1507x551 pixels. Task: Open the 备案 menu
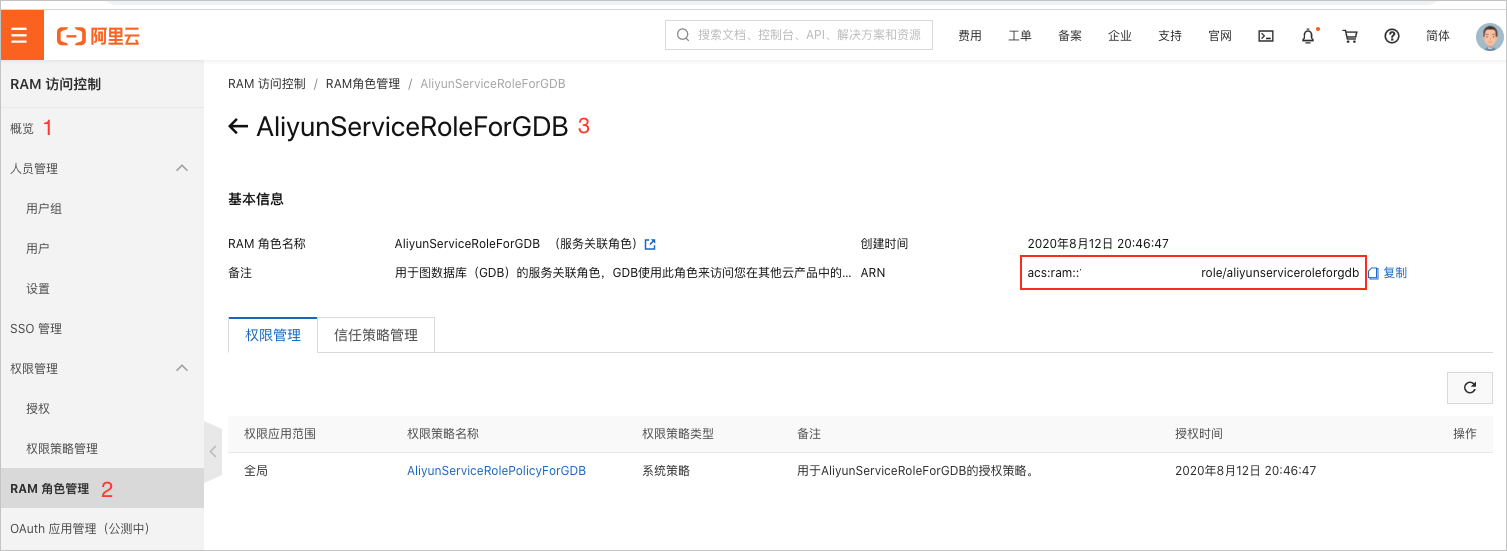(1070, 36)
